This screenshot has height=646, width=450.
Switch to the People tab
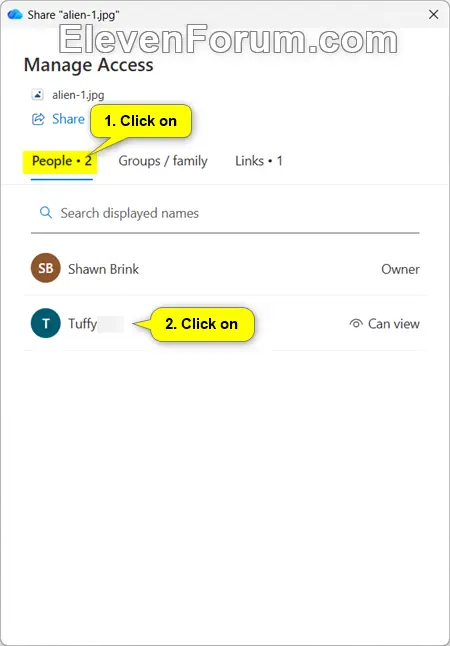62,161
